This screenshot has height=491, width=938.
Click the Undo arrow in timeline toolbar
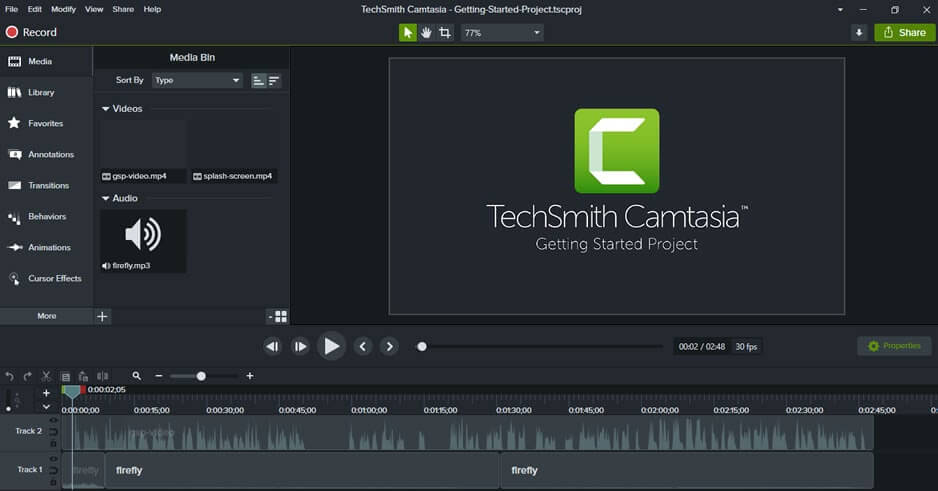(x=9, y=376)
